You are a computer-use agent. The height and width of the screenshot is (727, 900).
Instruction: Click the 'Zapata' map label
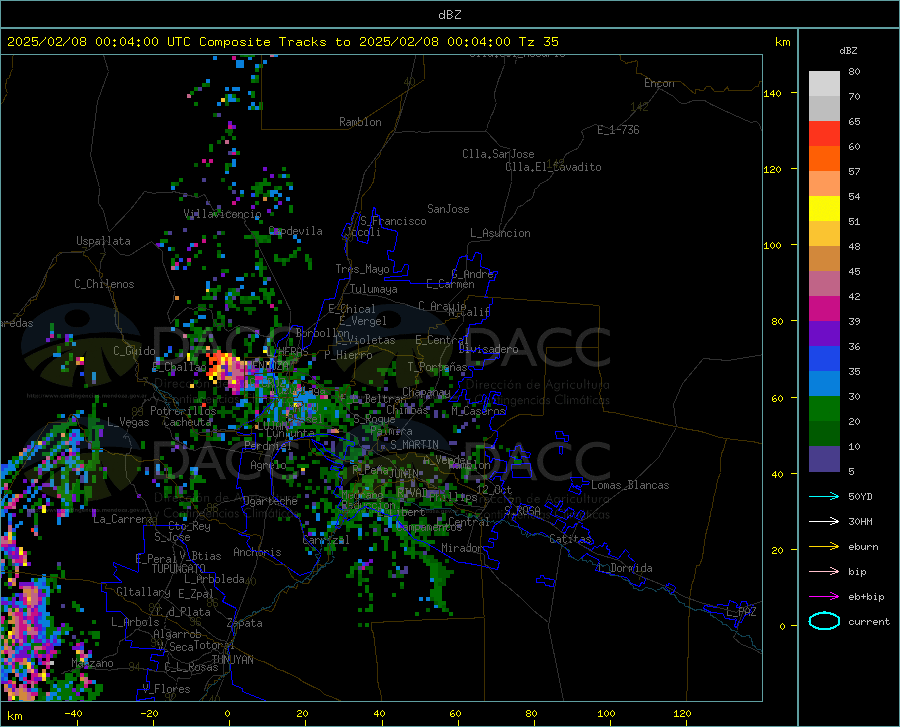pos(245,623)
